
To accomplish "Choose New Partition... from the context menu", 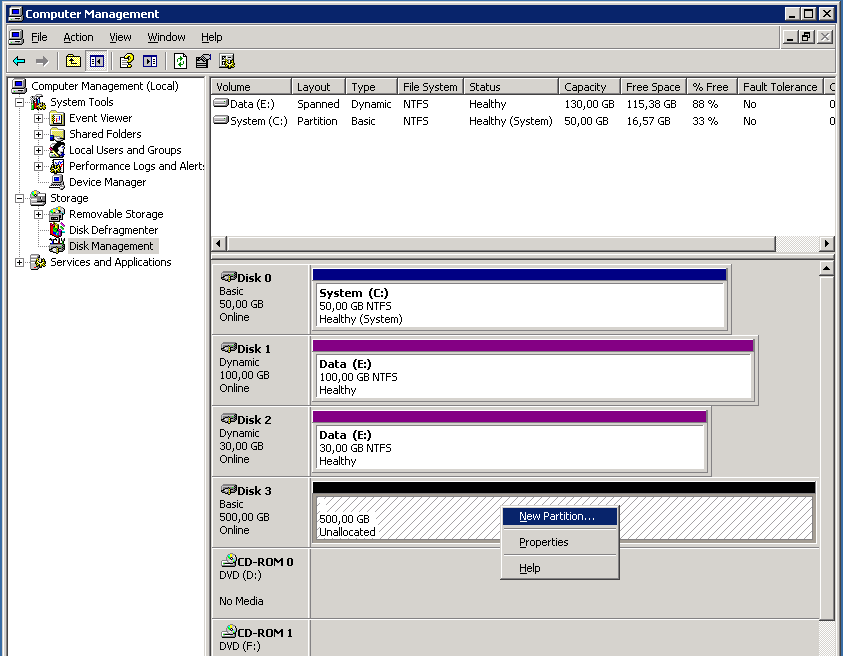I will coord(560,516).
